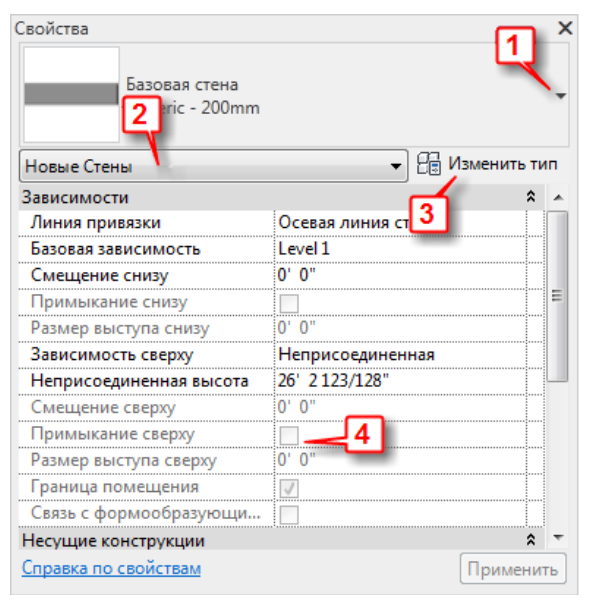This screenshot has height=607, width=592.
Task: Click the scrollbar down arrow
Action: point(558,537)
